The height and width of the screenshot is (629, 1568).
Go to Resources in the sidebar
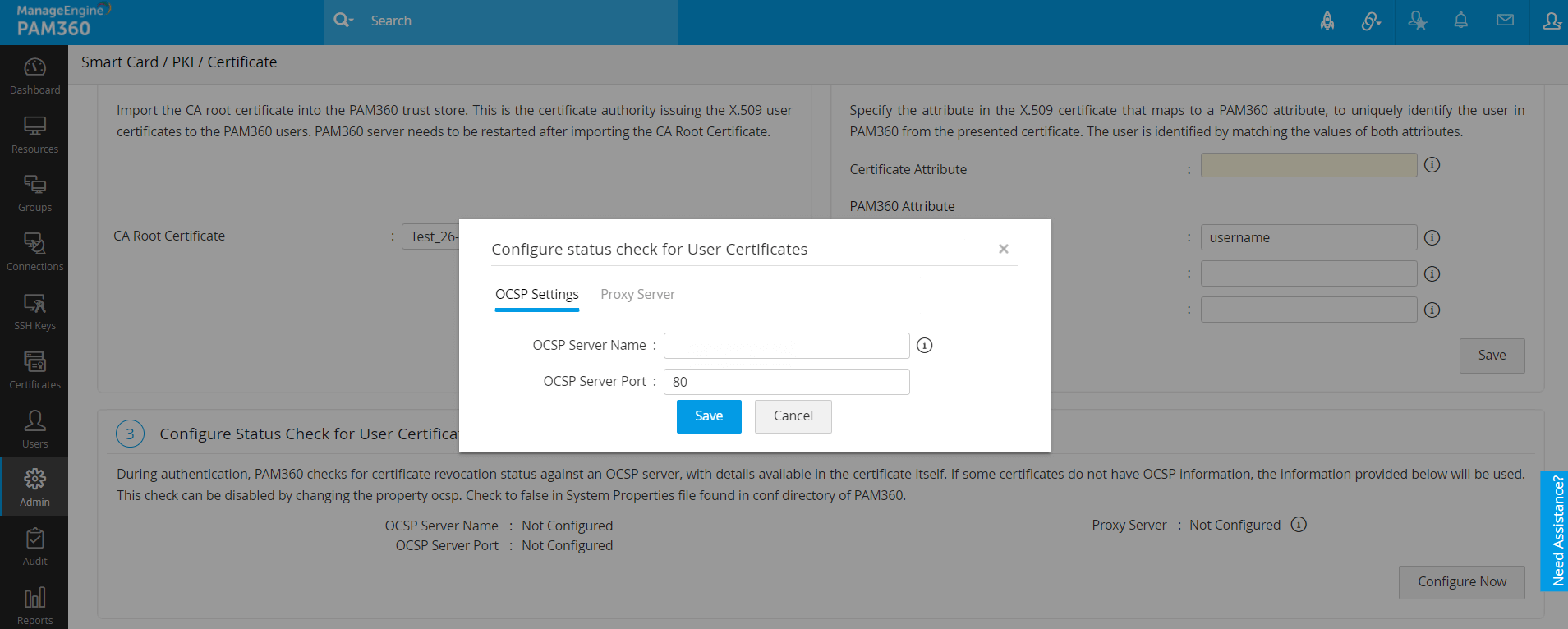34,135
